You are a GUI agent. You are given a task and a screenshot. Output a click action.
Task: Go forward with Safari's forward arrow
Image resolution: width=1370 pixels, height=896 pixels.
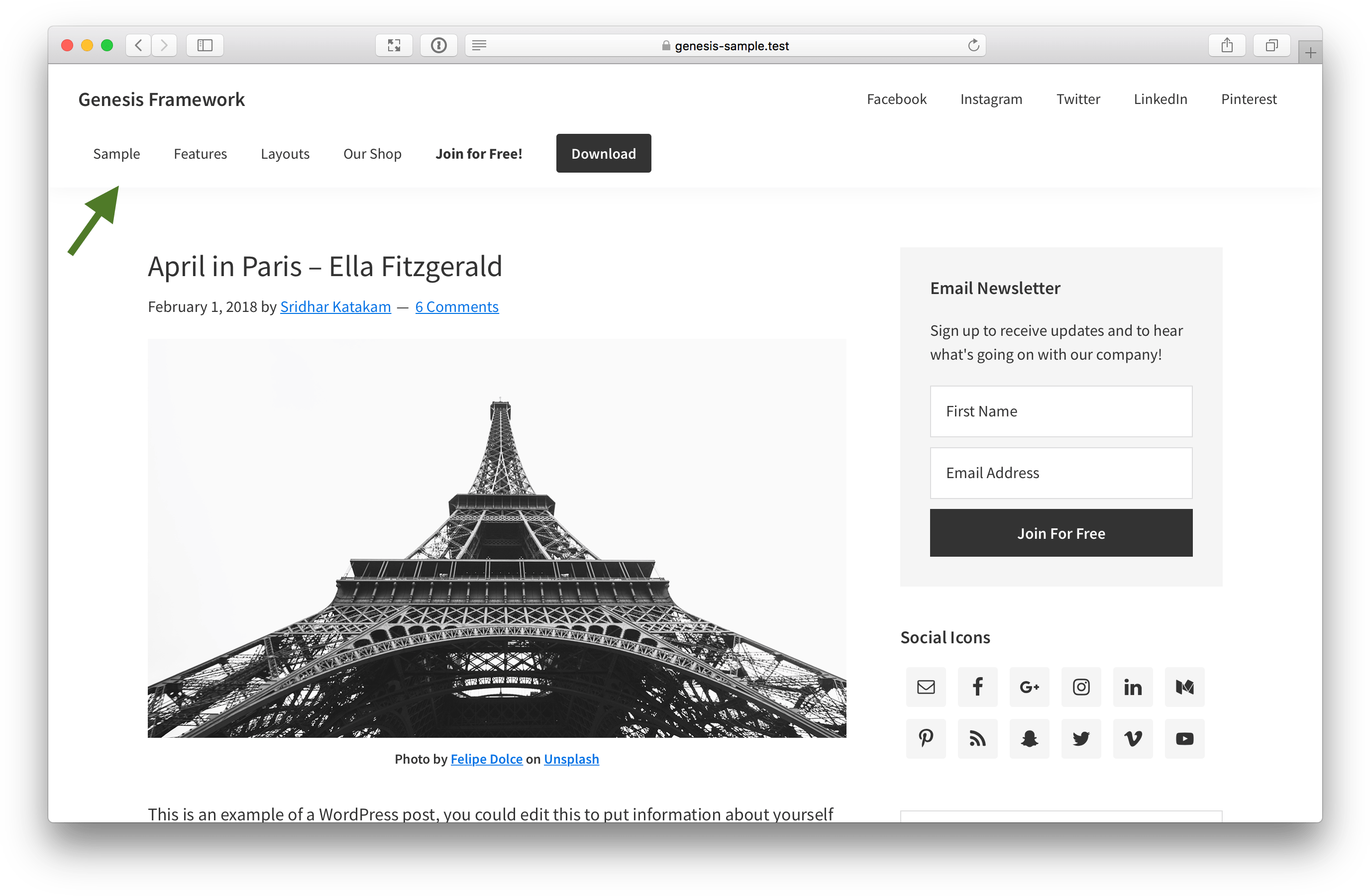[x=164, y=45]
